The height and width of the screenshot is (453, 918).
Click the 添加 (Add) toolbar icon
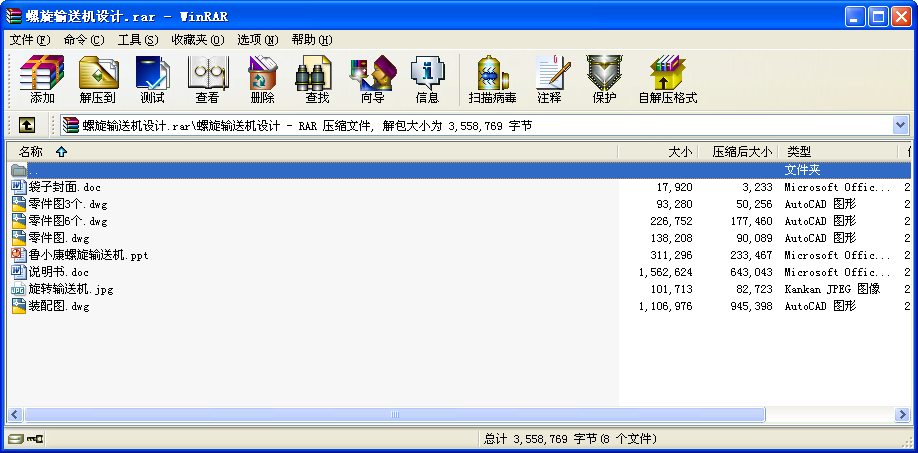pyautogui.click(x=42, y=79)
